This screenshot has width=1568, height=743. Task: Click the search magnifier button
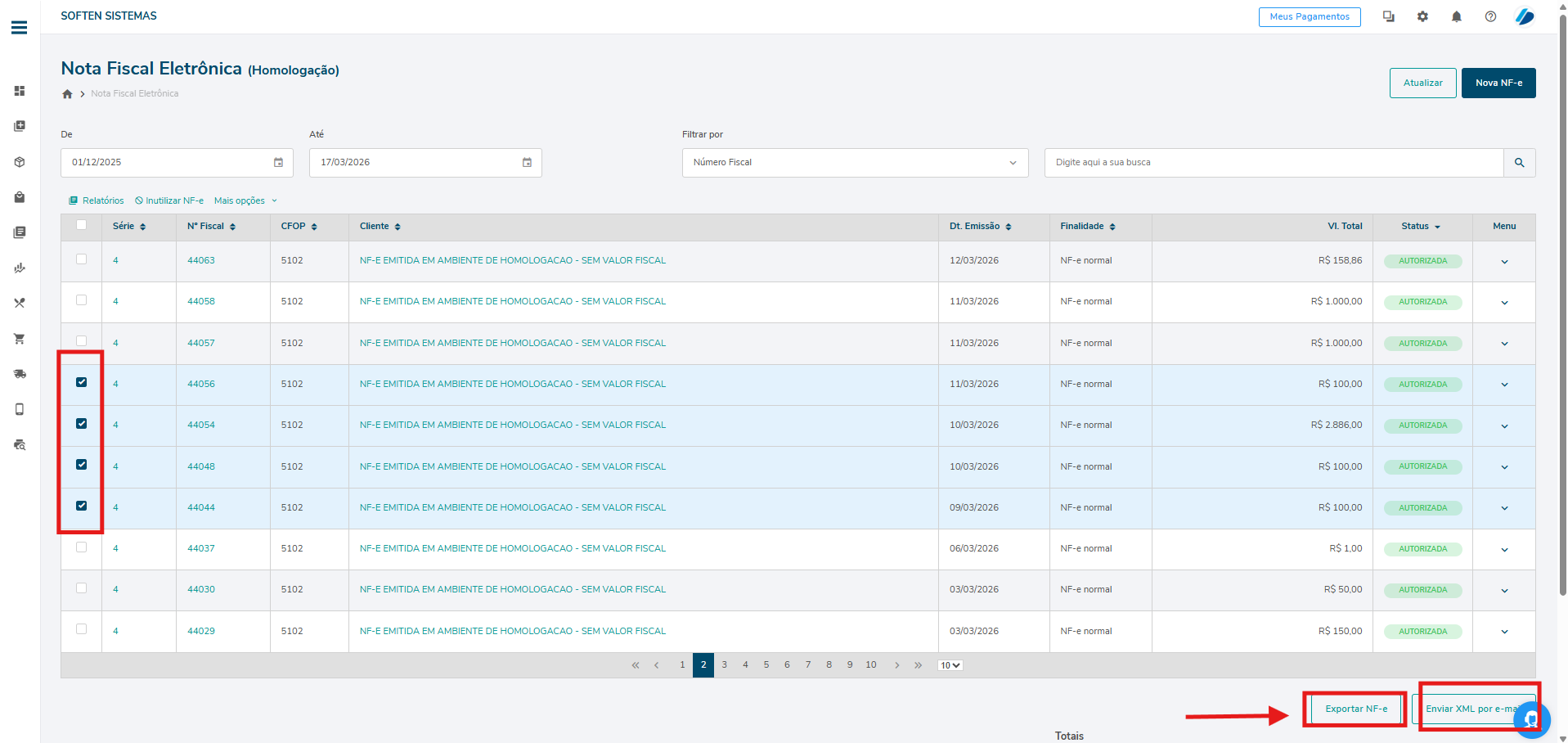pyautogui.click(x=1519, y=163)
